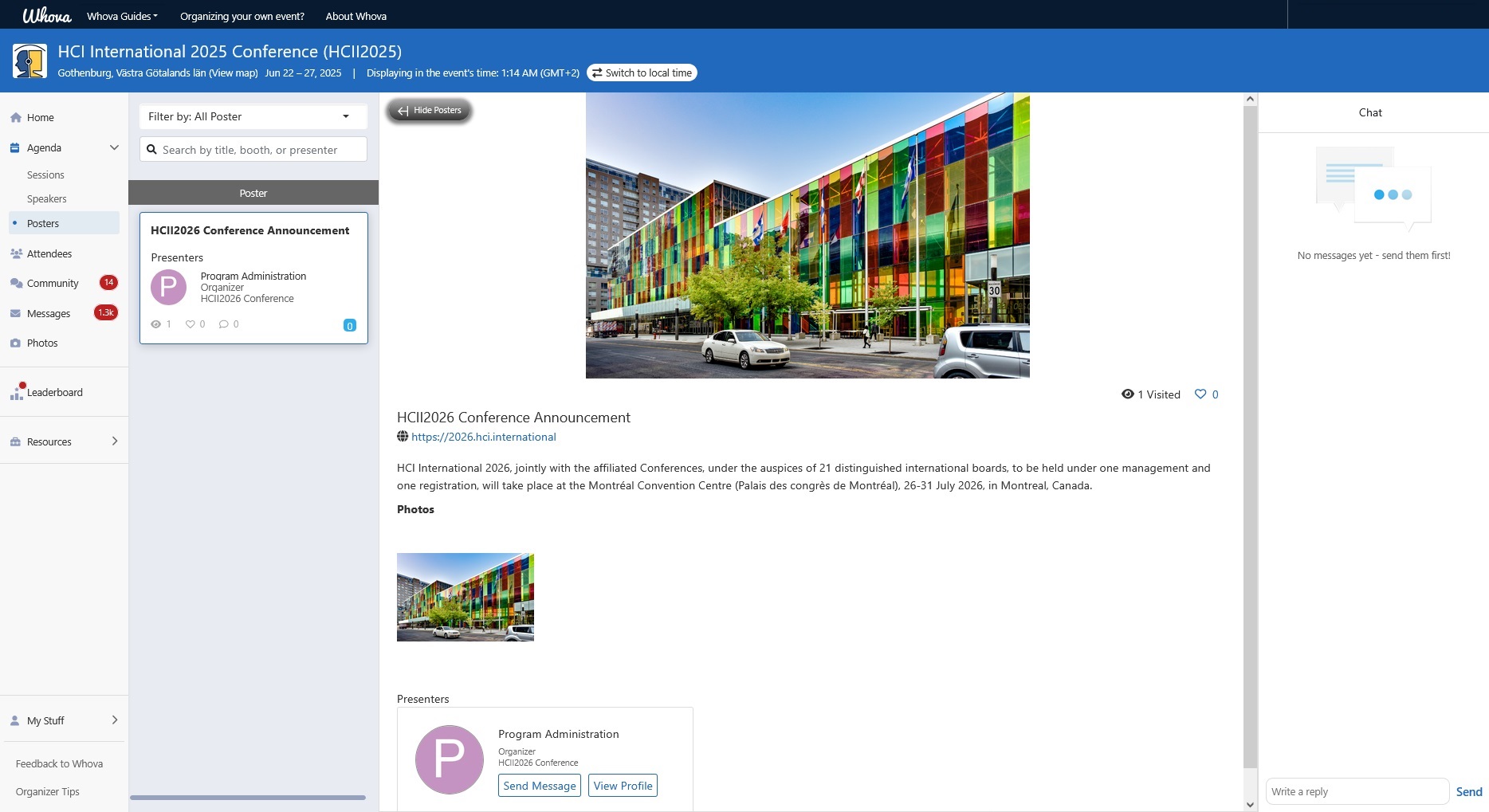Open the 2026.hci.international link
Viewport: 1489px width, 812px height.
tap(484, 437)
